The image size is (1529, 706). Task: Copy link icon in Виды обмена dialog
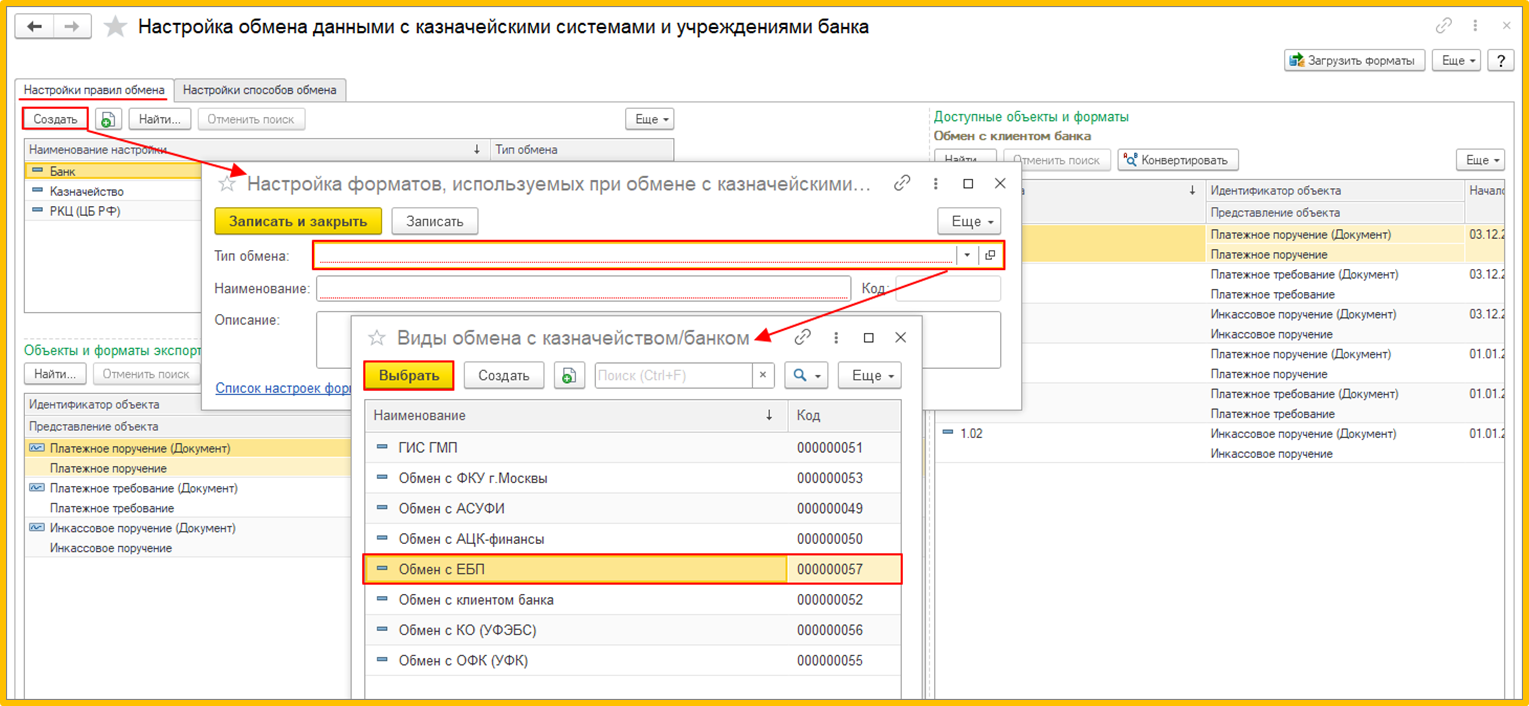[x=802, y=338]
